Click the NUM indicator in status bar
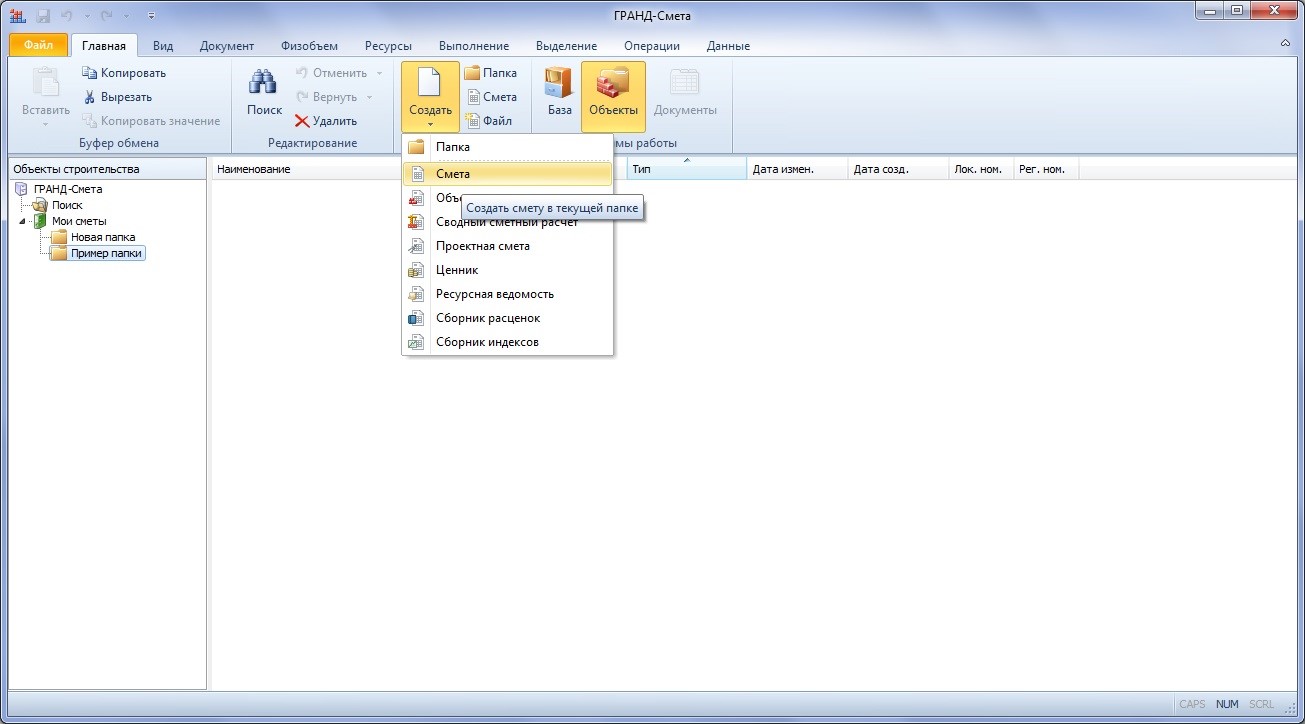The image size is (1305, 724). coord(1227,704)
